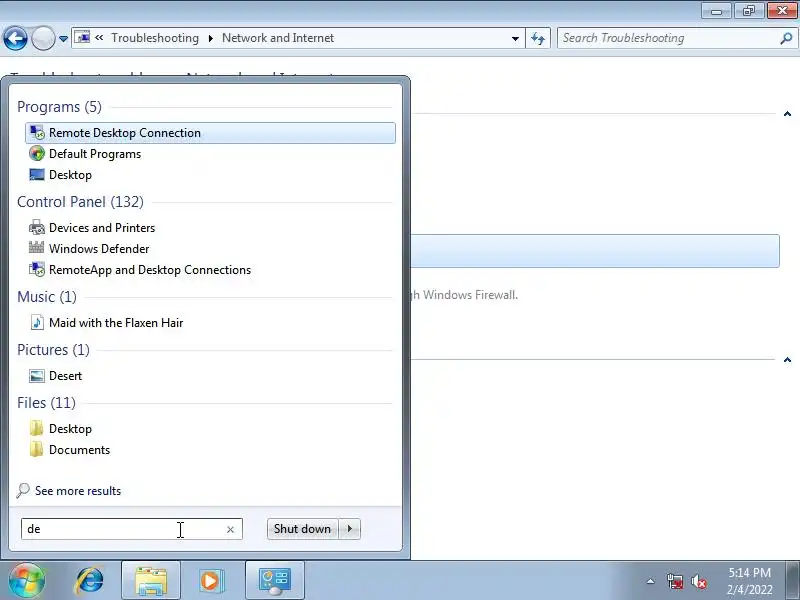
Task: Open the Files (11) category header
Action: tap(46, 403)
